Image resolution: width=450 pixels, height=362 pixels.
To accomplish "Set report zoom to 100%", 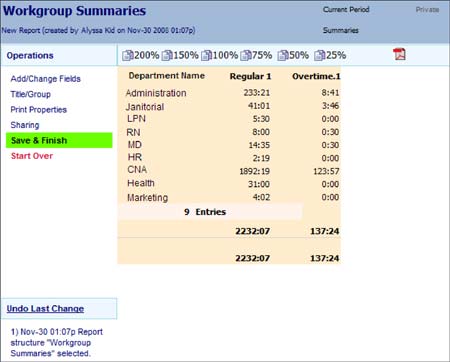I will click(220, 55).
